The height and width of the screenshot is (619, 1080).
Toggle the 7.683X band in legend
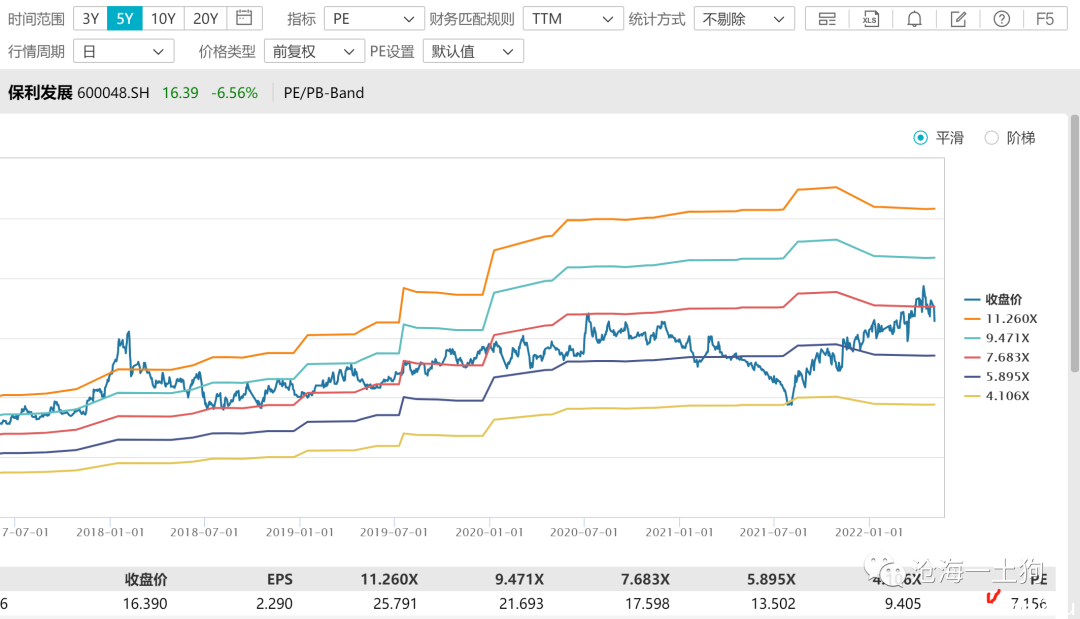(997, 357)
